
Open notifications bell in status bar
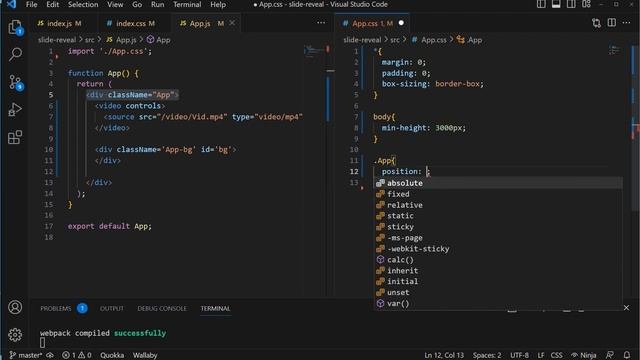point(627,355)
